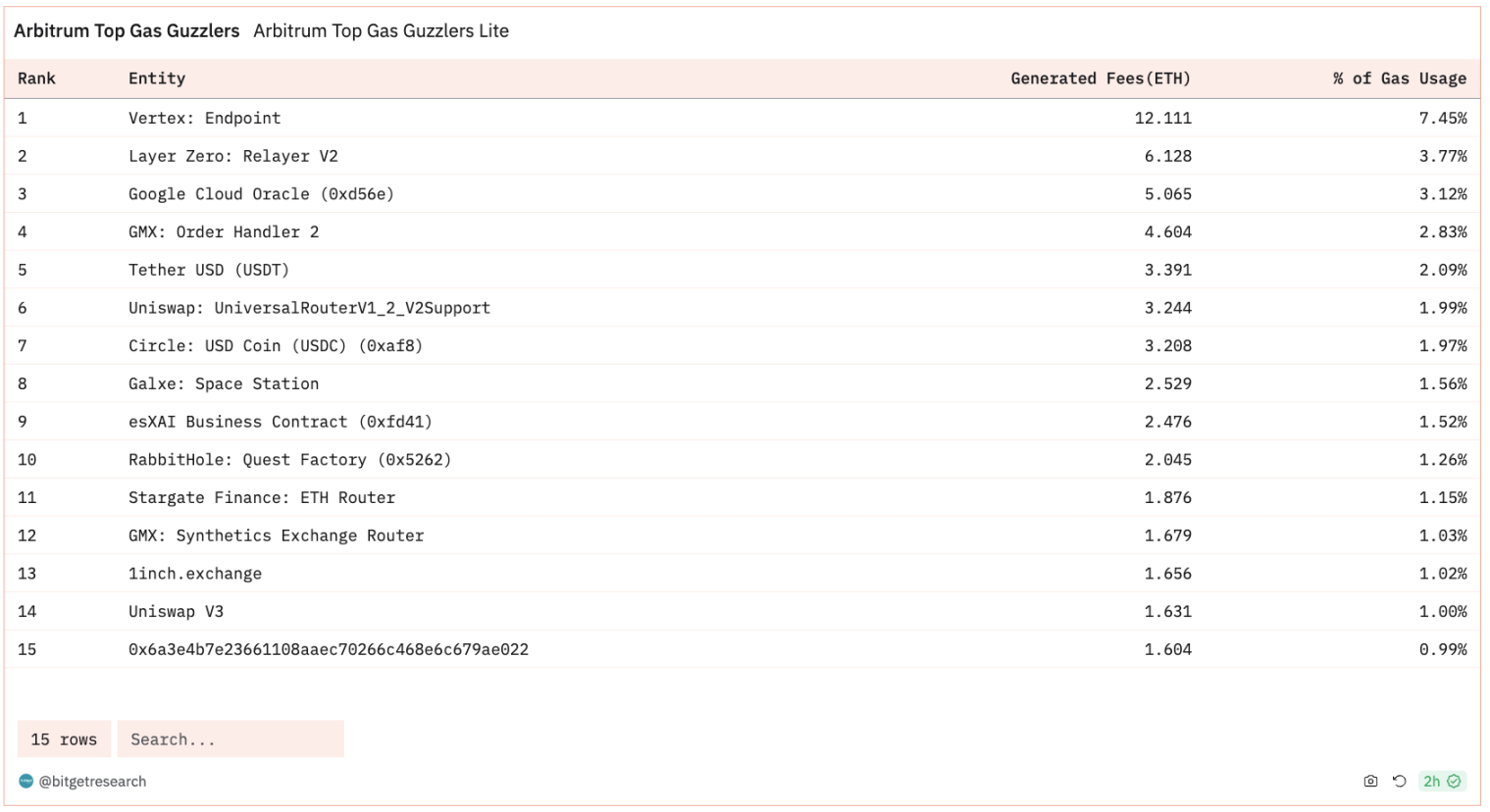Select the Uniswap: UniversalRouterV1_2_V2Support cell
Screen dimensions: 1490x812
click(x=309, y=308)
